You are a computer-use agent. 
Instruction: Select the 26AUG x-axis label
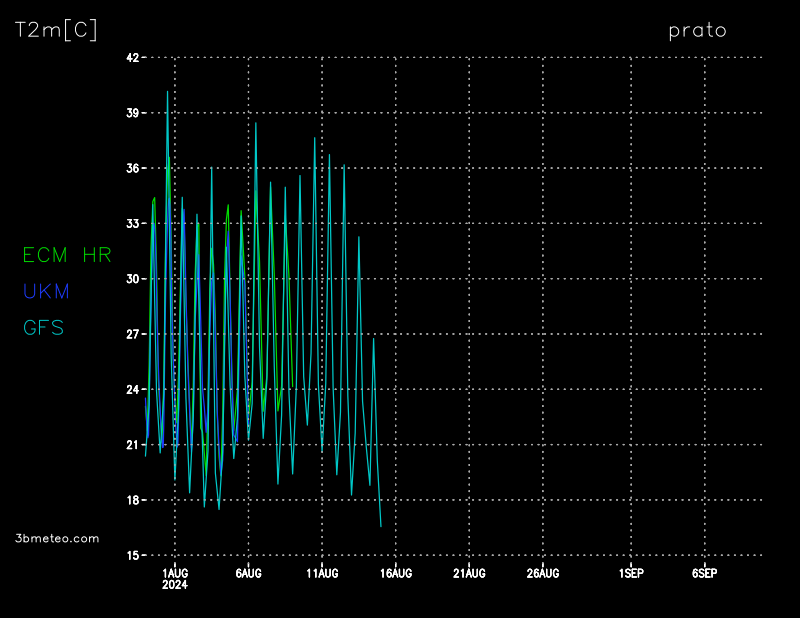[543, 573]
